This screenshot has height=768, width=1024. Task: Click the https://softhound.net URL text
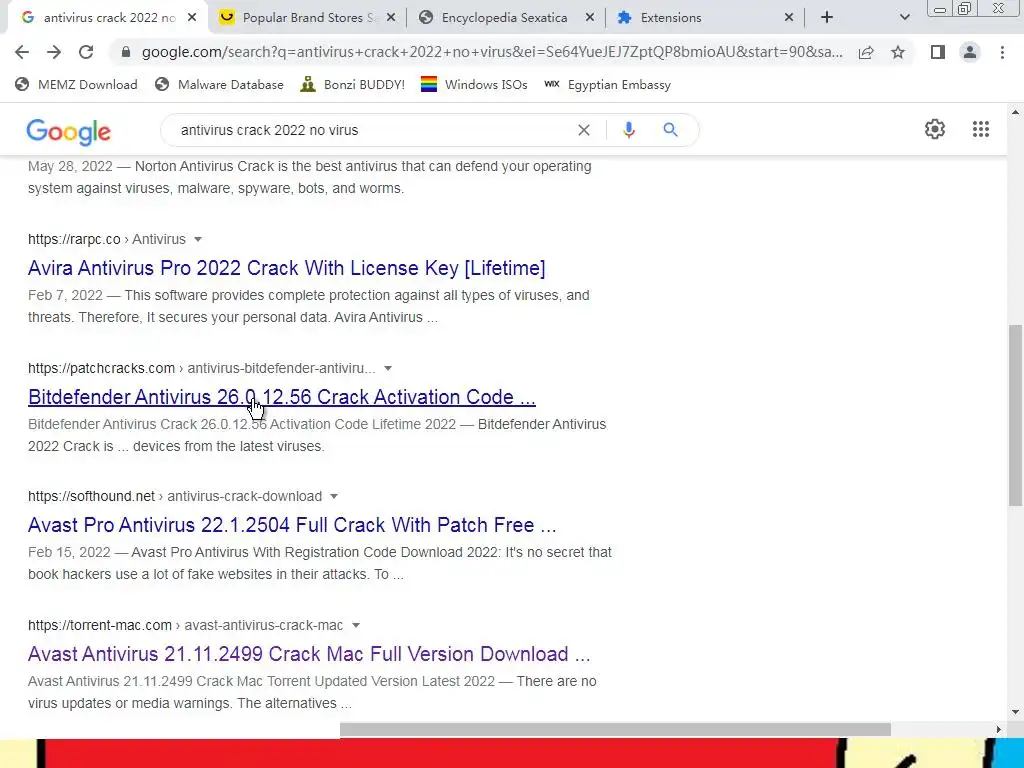click(91, 496)
